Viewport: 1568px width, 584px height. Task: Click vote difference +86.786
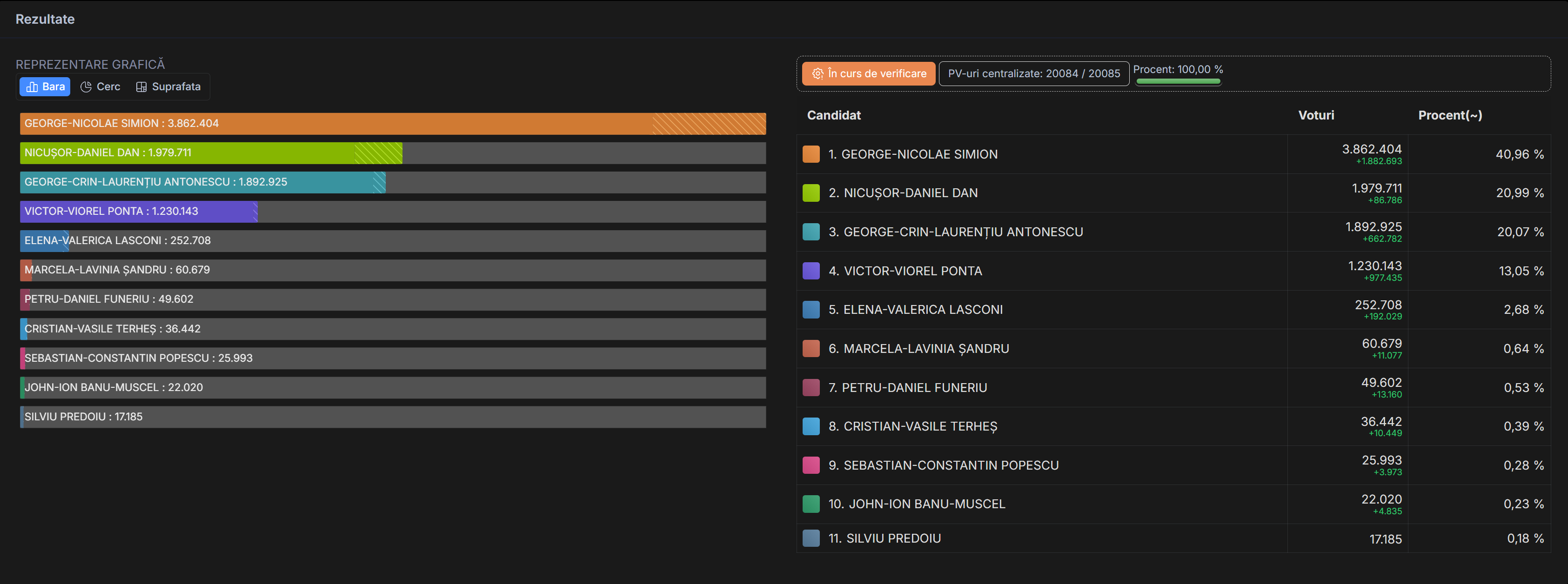tap(1385, 200)
